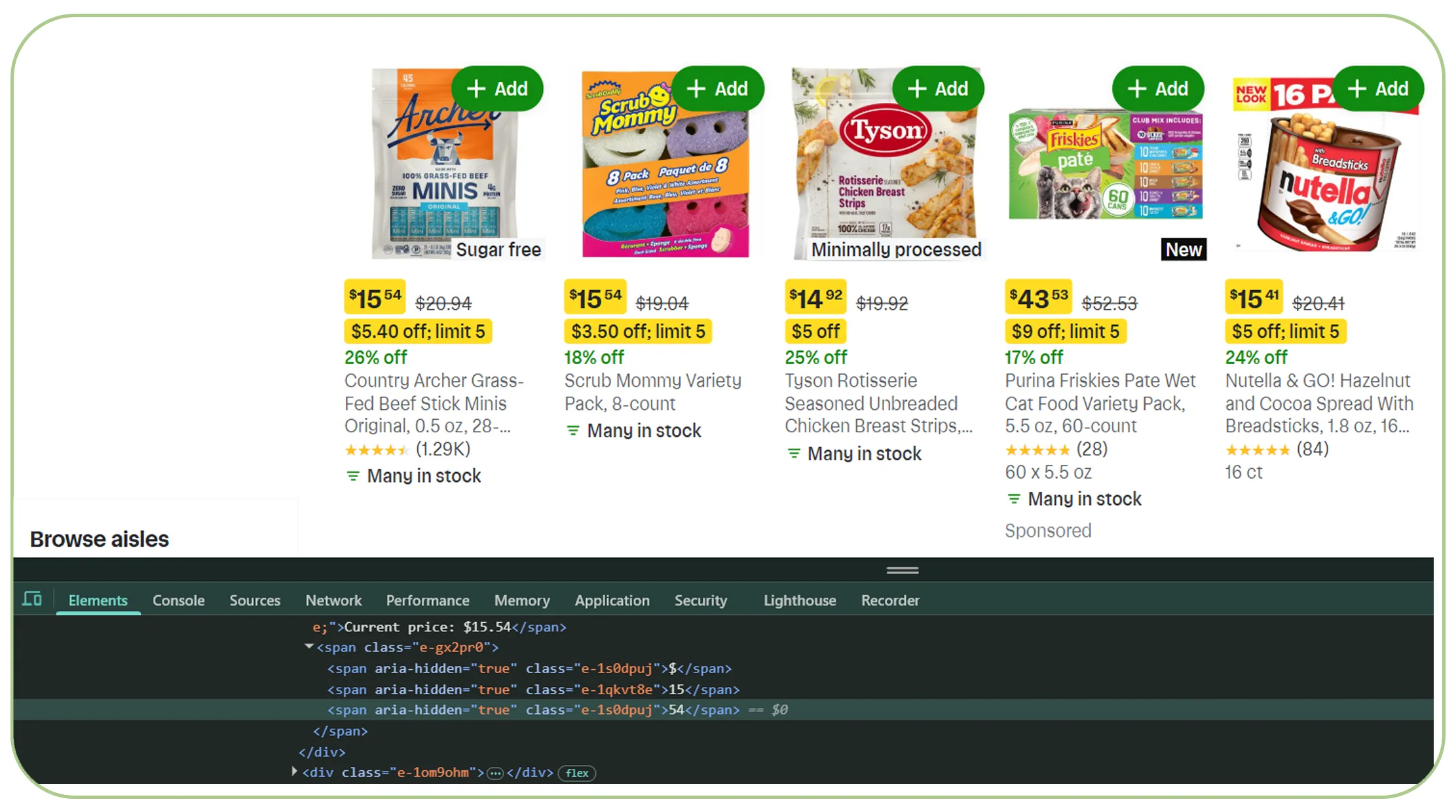Select the Current price: $15.54 DOM line
1456x812 pixels.
439,627
